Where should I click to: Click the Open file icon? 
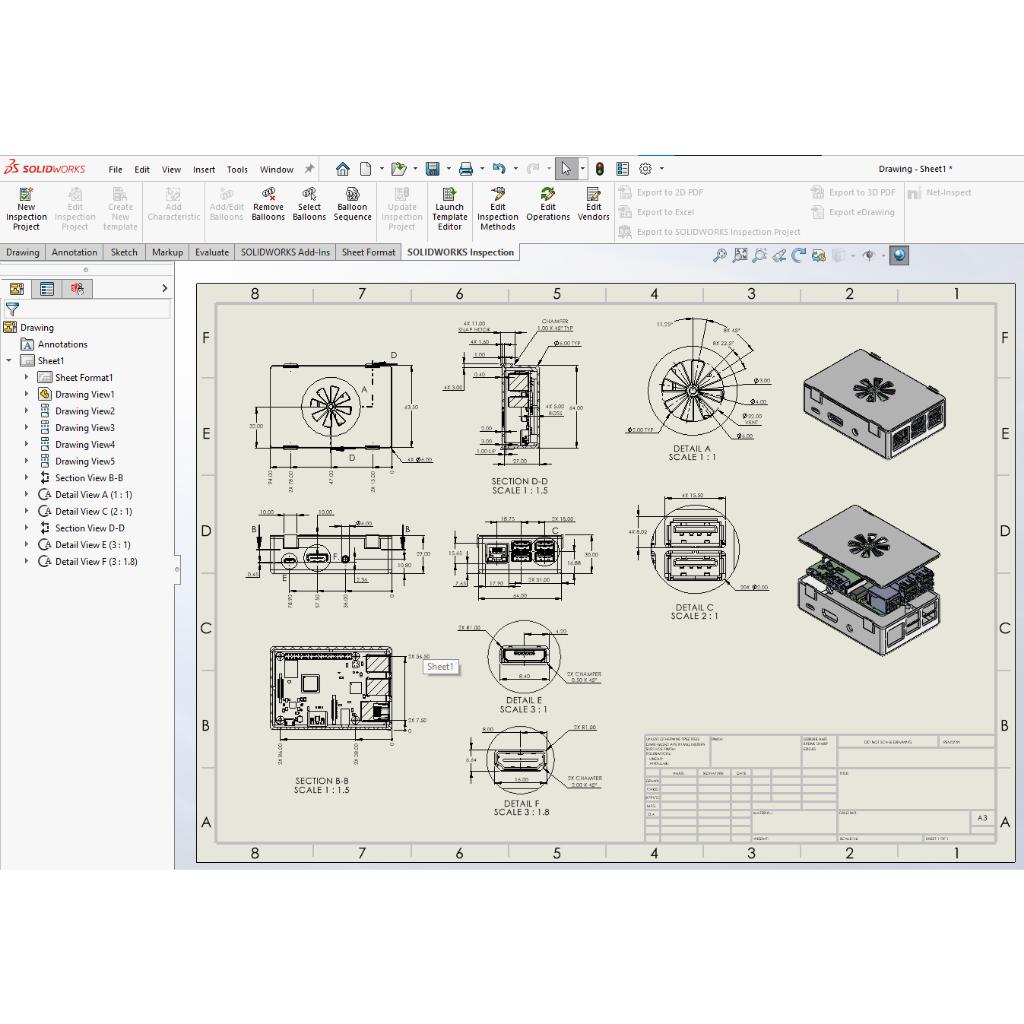[398, 169]
